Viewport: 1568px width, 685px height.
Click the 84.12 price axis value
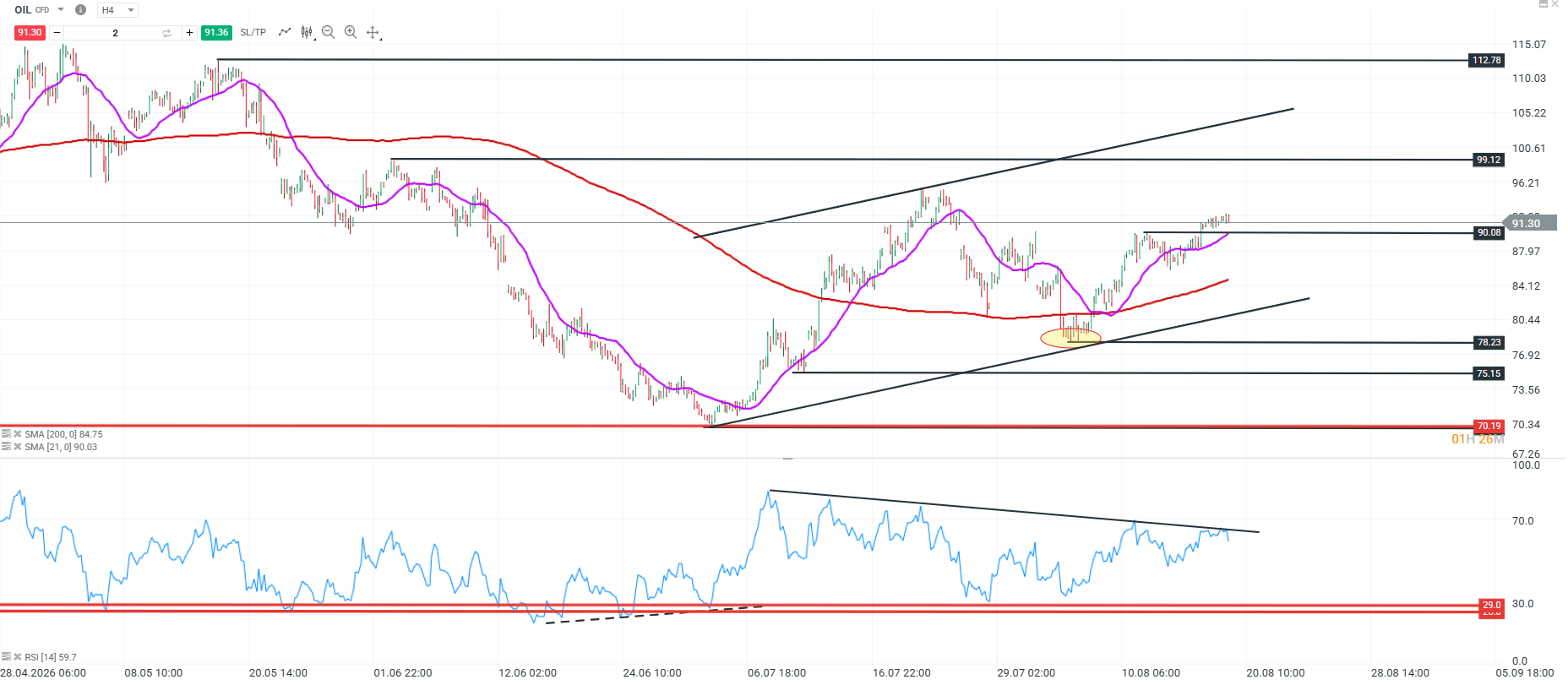[x=1526, y=285]
